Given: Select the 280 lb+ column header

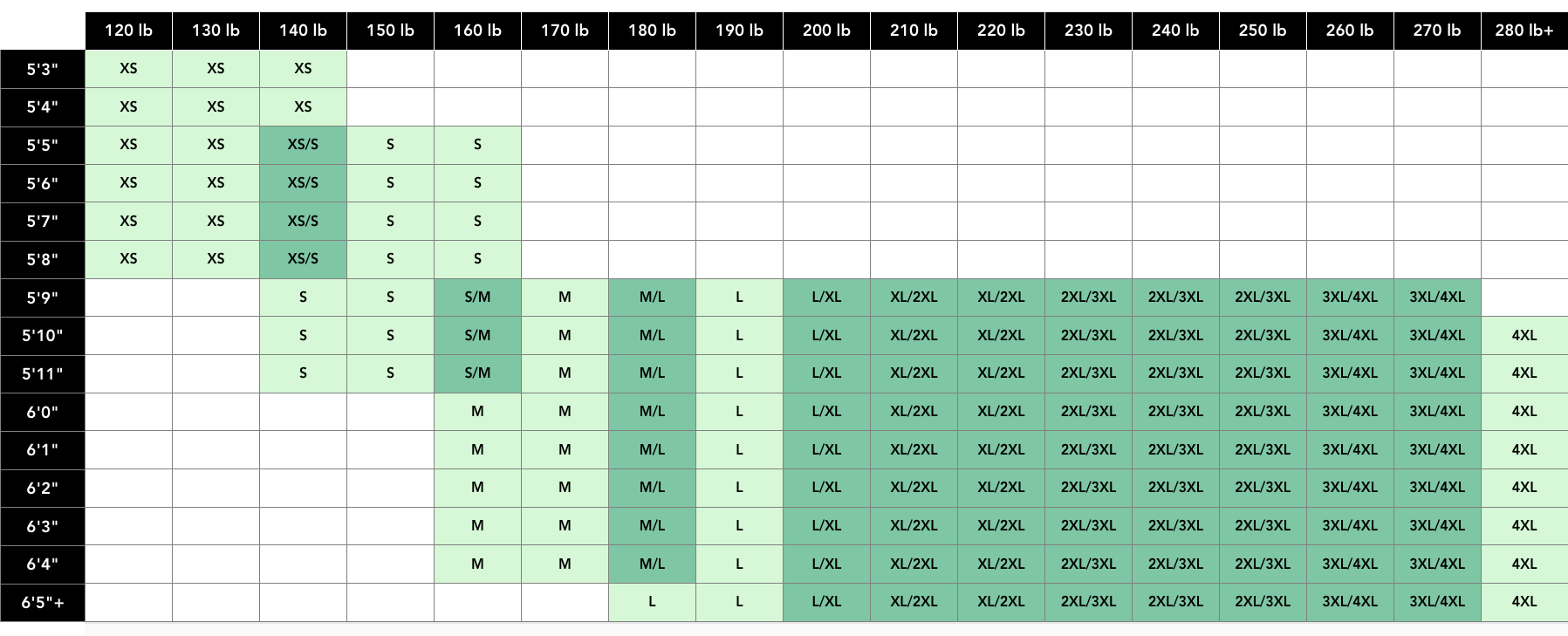Looking at the screenshot, I should 1523,31.
